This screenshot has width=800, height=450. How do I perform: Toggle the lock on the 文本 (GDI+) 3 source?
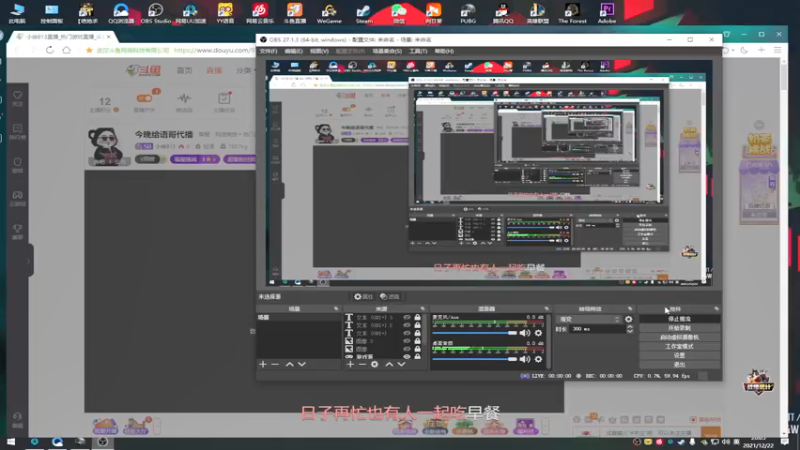(417, 317)
